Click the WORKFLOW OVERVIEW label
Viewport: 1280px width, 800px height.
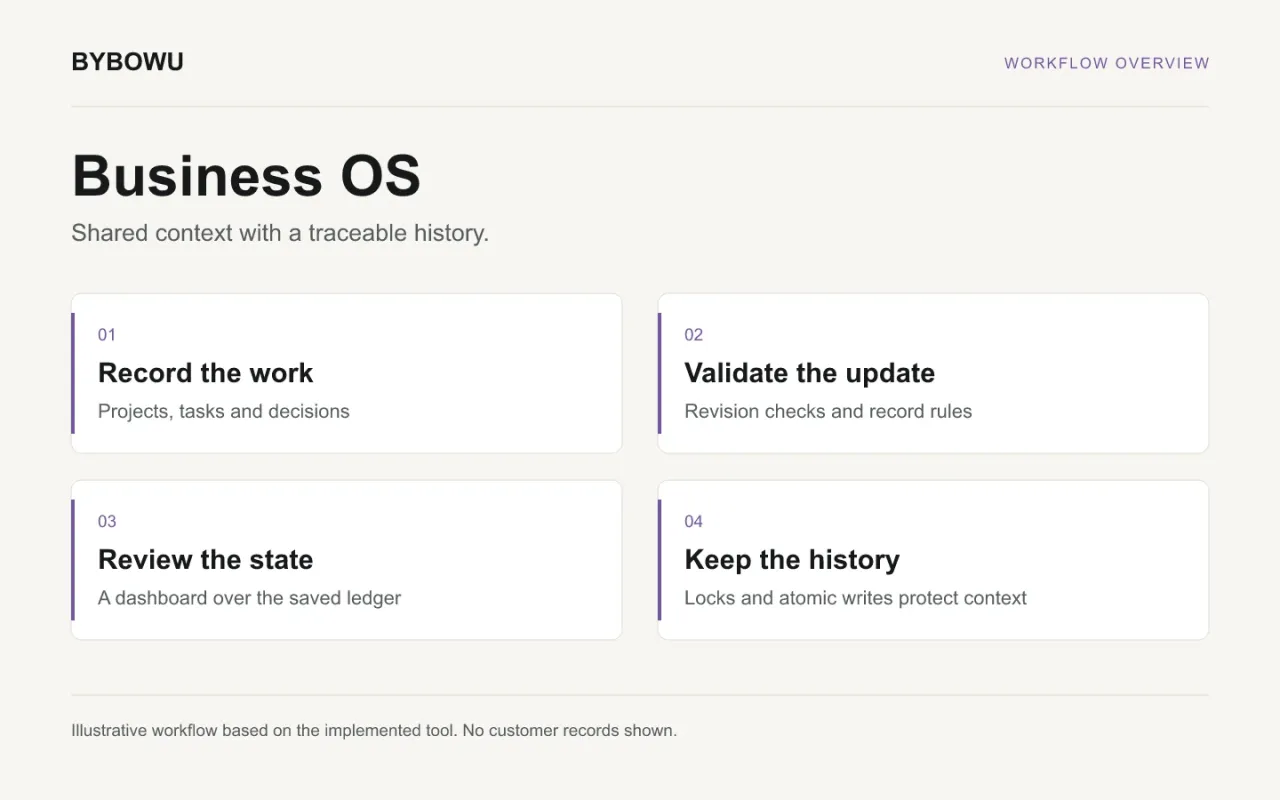click(1107, 63)
